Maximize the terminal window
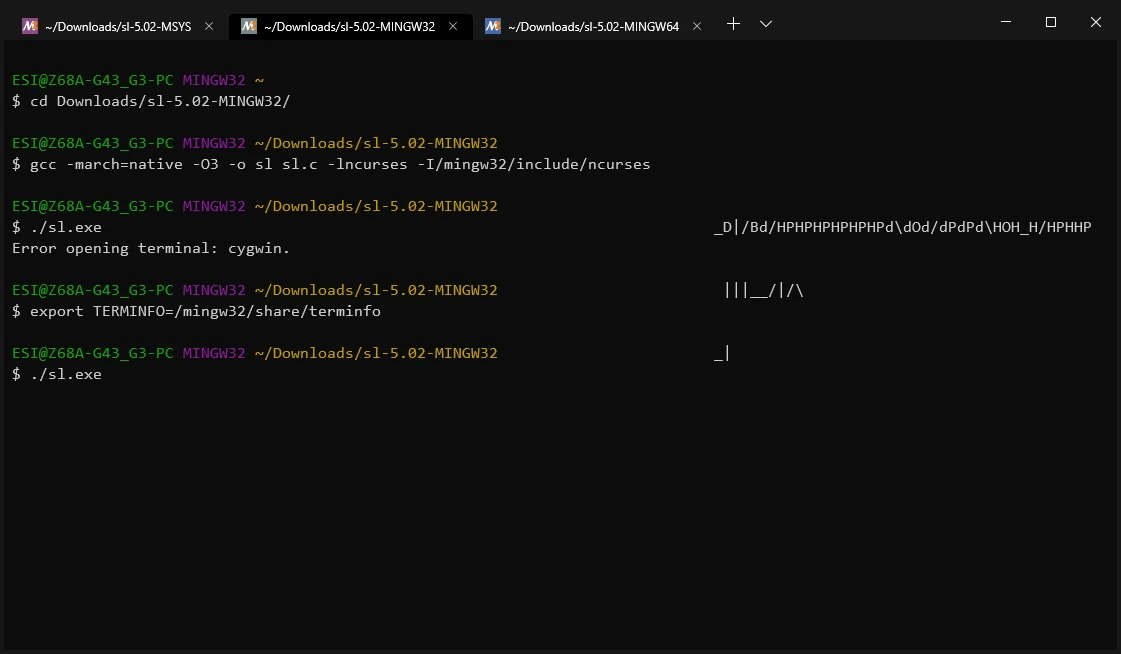The width and height of the screenshot is (1121, 654). tap(1051, 22)
